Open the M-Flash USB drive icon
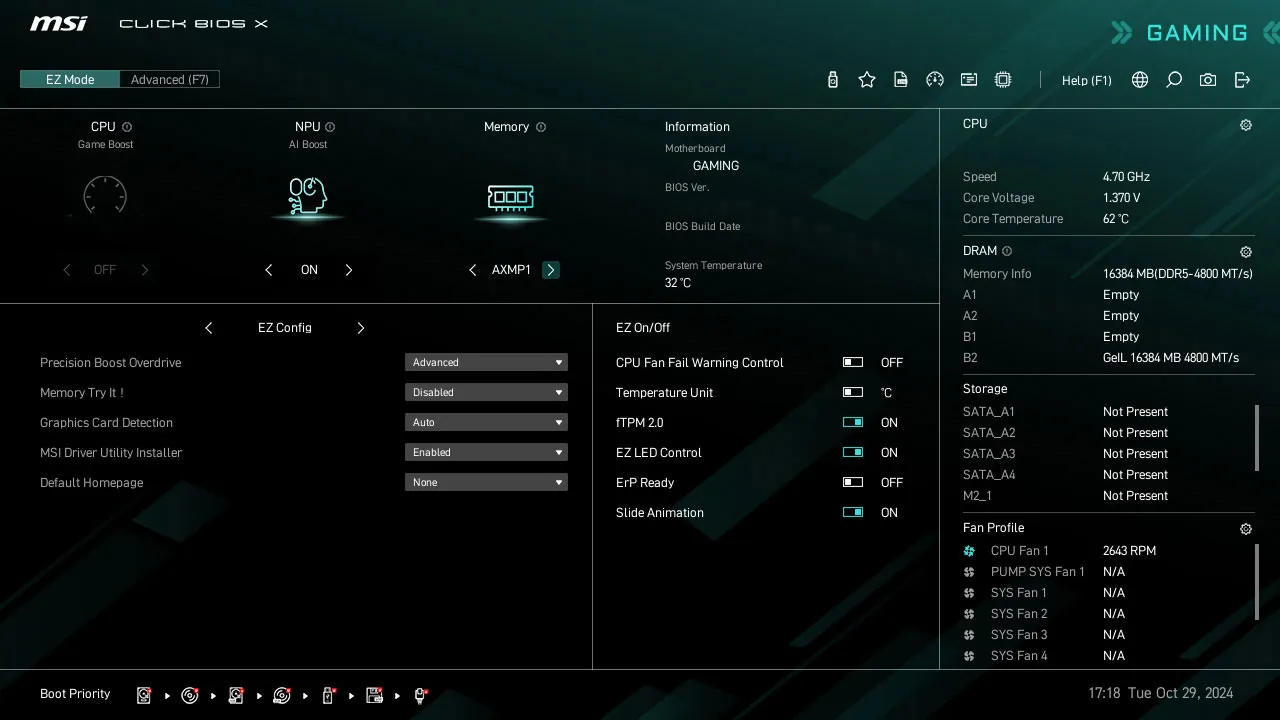The width and height of the screenshot is (1280, 720). point(833,80)
